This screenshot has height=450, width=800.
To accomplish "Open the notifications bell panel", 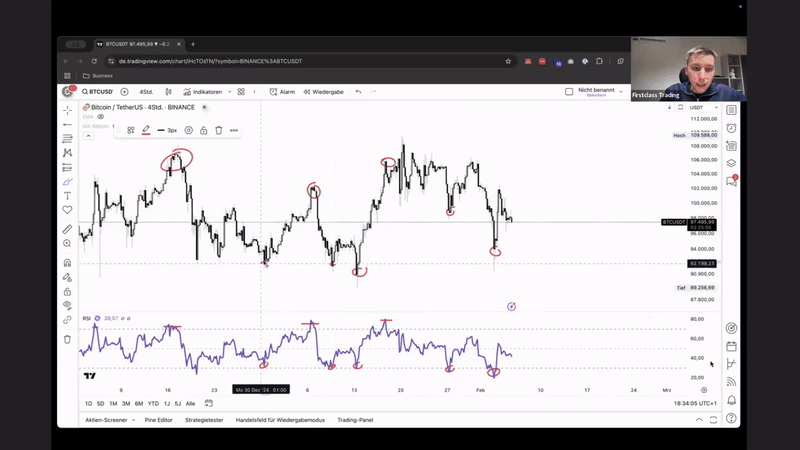I will click(x=732, y=401).
